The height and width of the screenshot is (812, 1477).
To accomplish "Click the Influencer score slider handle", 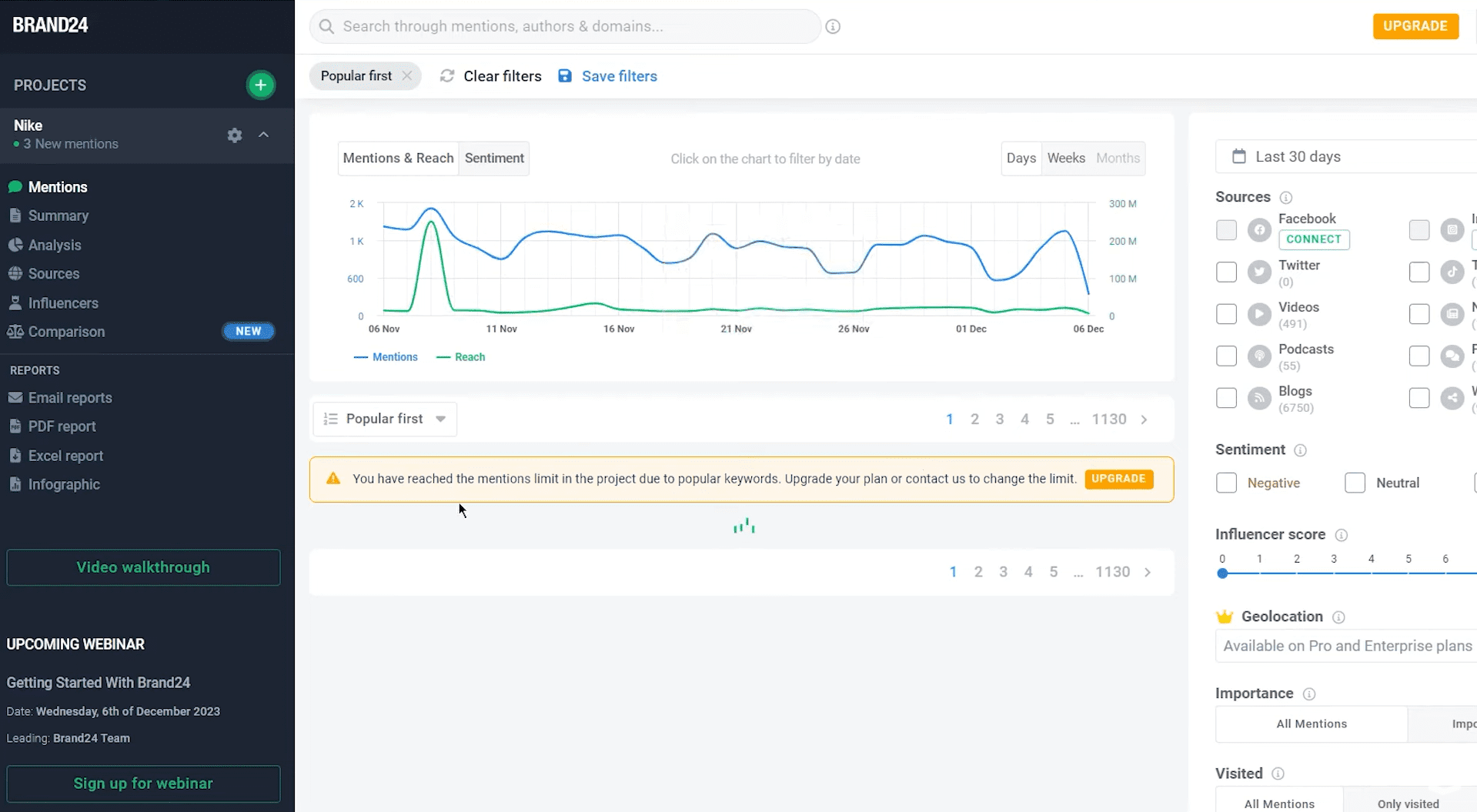I will (1222, 573).
